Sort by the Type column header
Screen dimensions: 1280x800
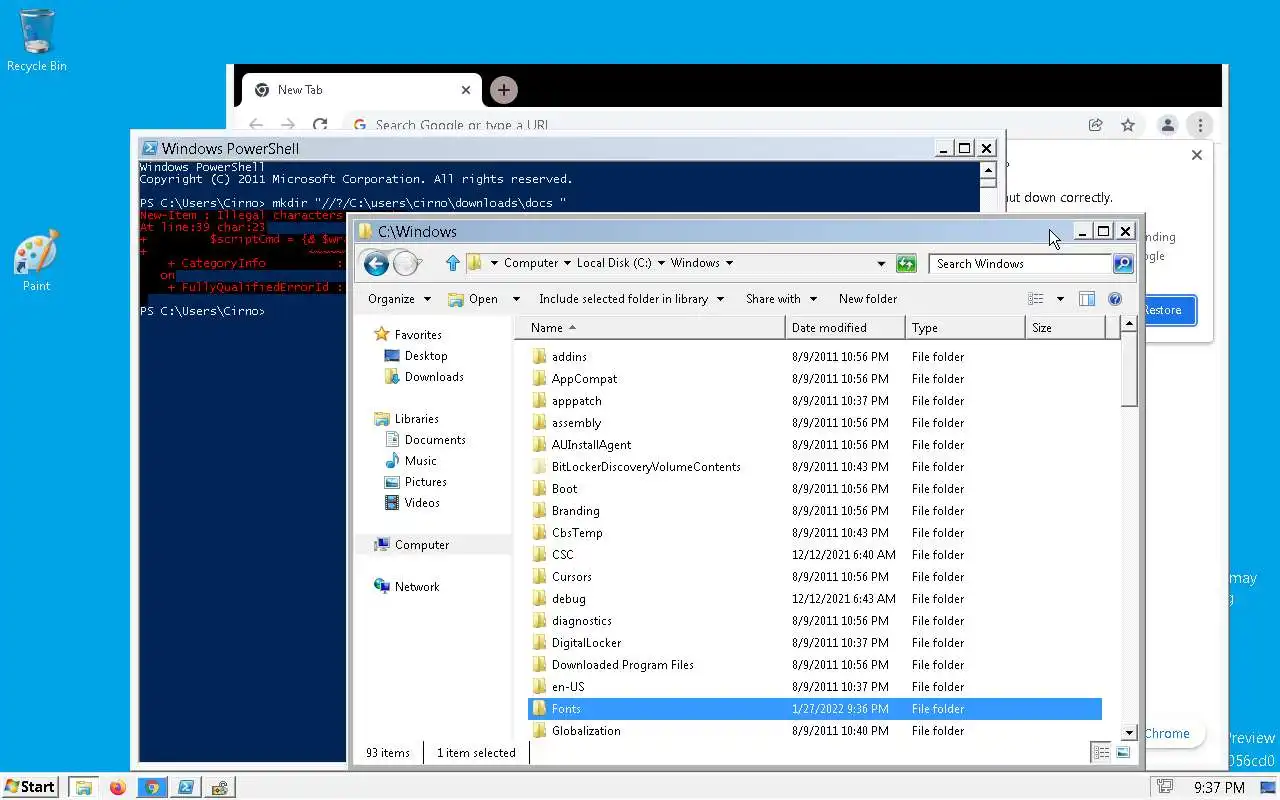pos(966,328)
